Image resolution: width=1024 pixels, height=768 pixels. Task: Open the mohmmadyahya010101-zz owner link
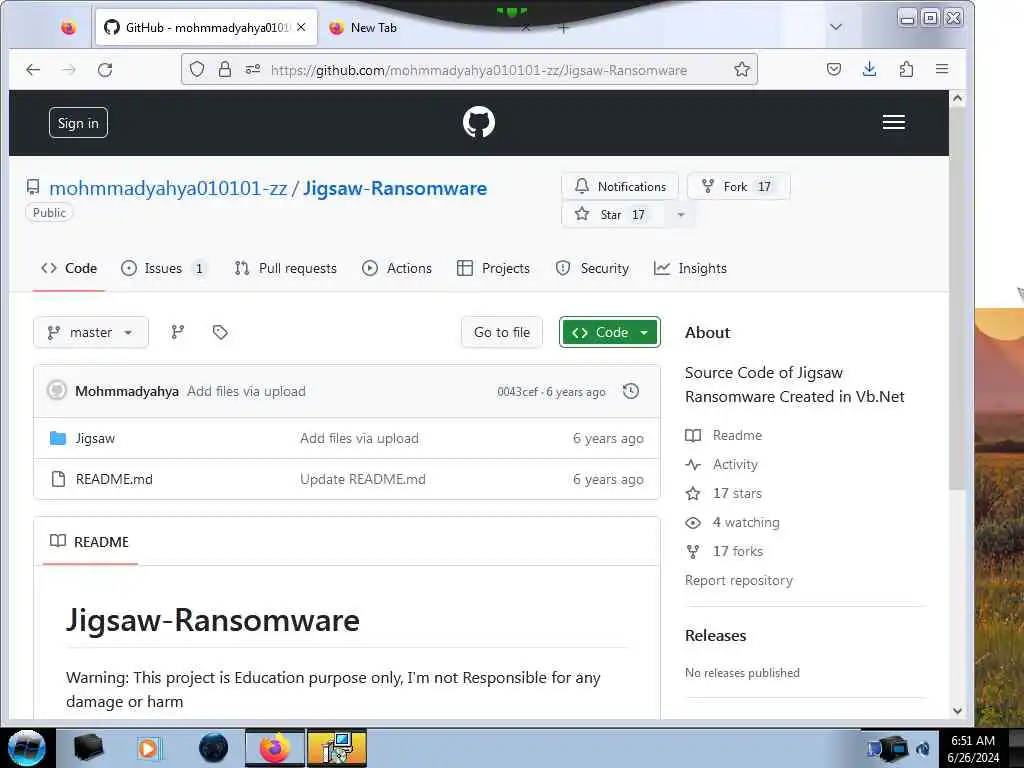pyautogui.click(x=168, y=189)
